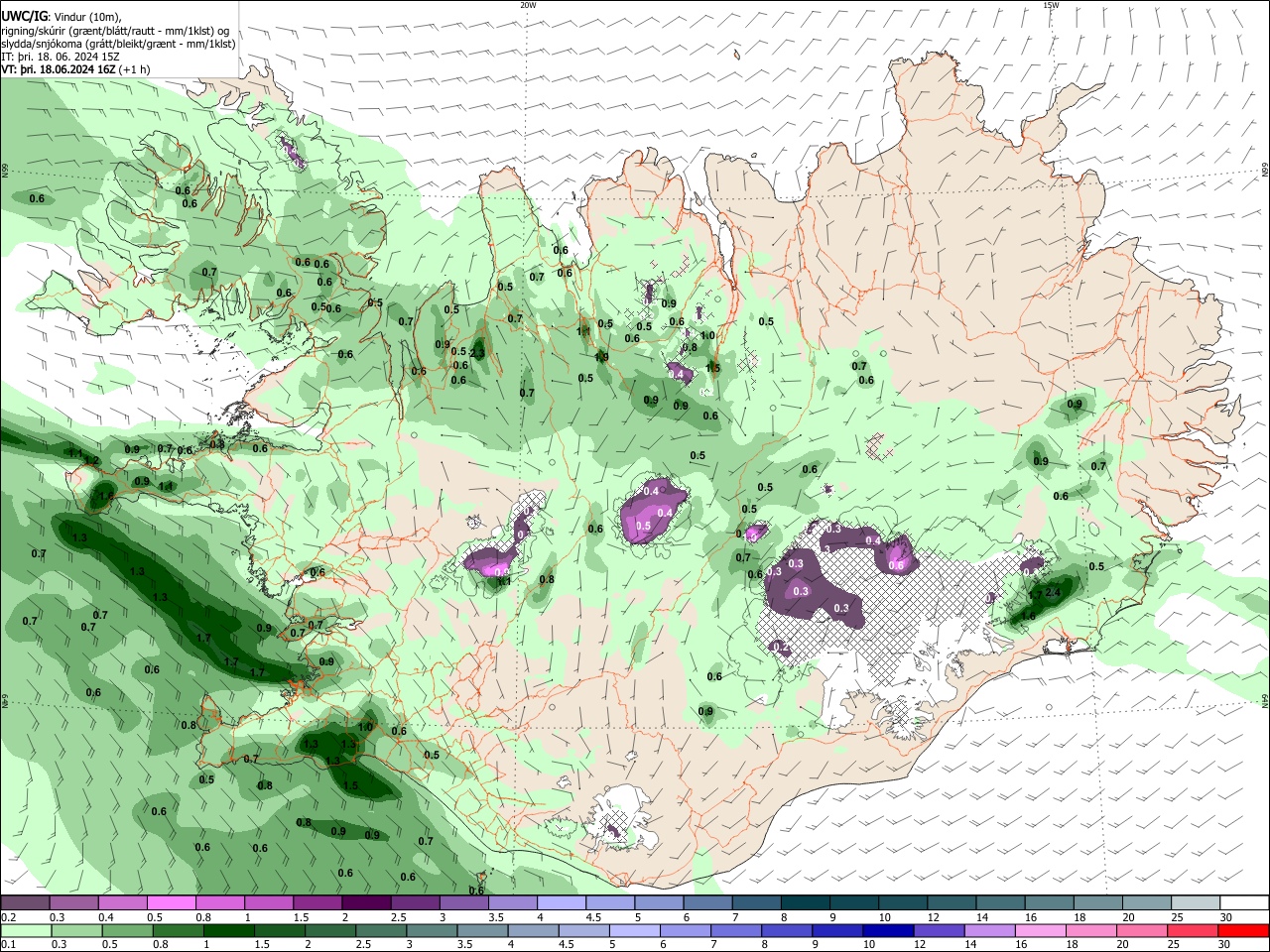Click the darkest purple snow swatch labeled 2
This screenshot has width=1270, height=952.
pyautogui.click(x=365, y=903)
